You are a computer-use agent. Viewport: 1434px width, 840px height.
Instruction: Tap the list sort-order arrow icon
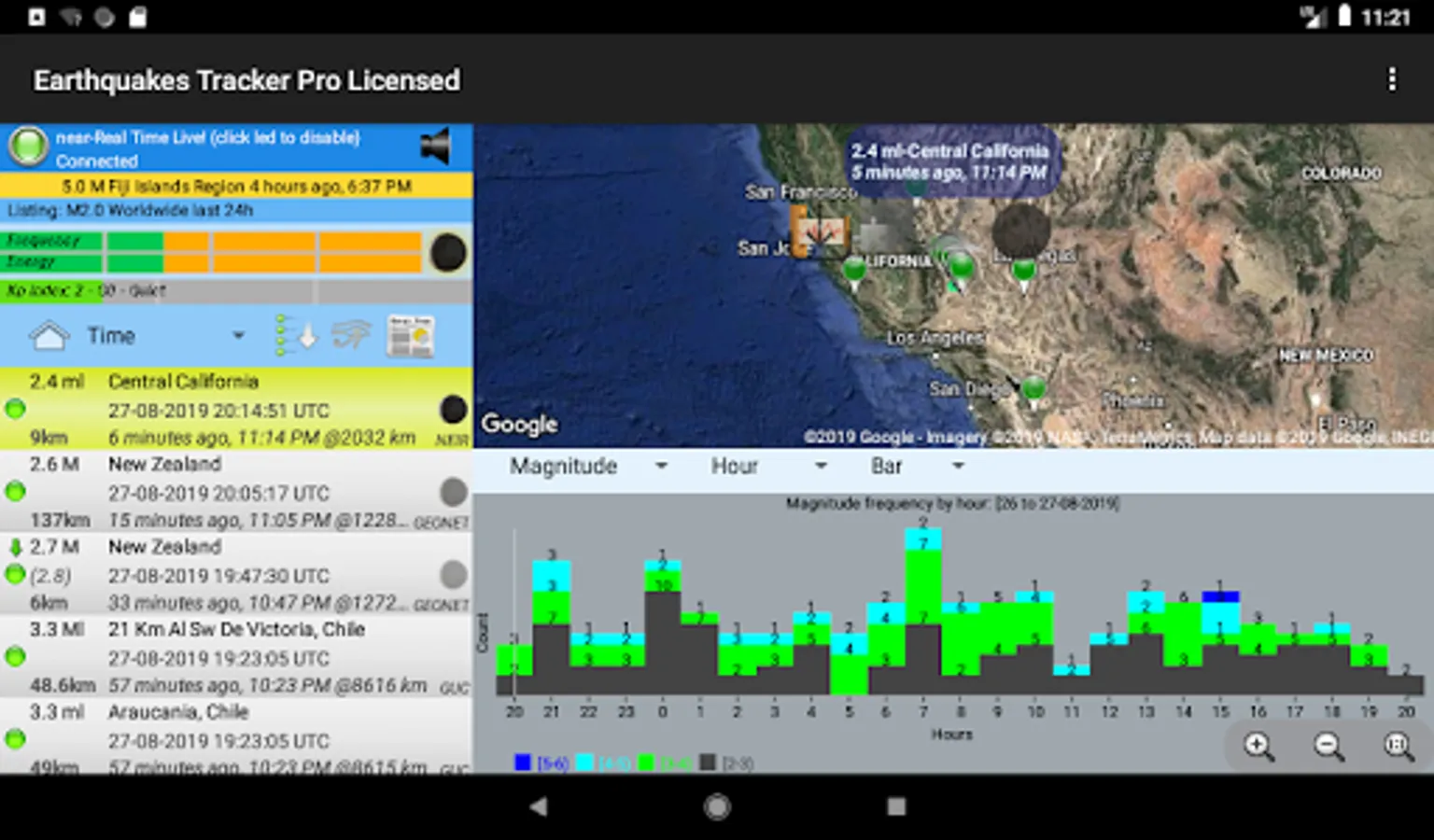[x=296, y=336]
